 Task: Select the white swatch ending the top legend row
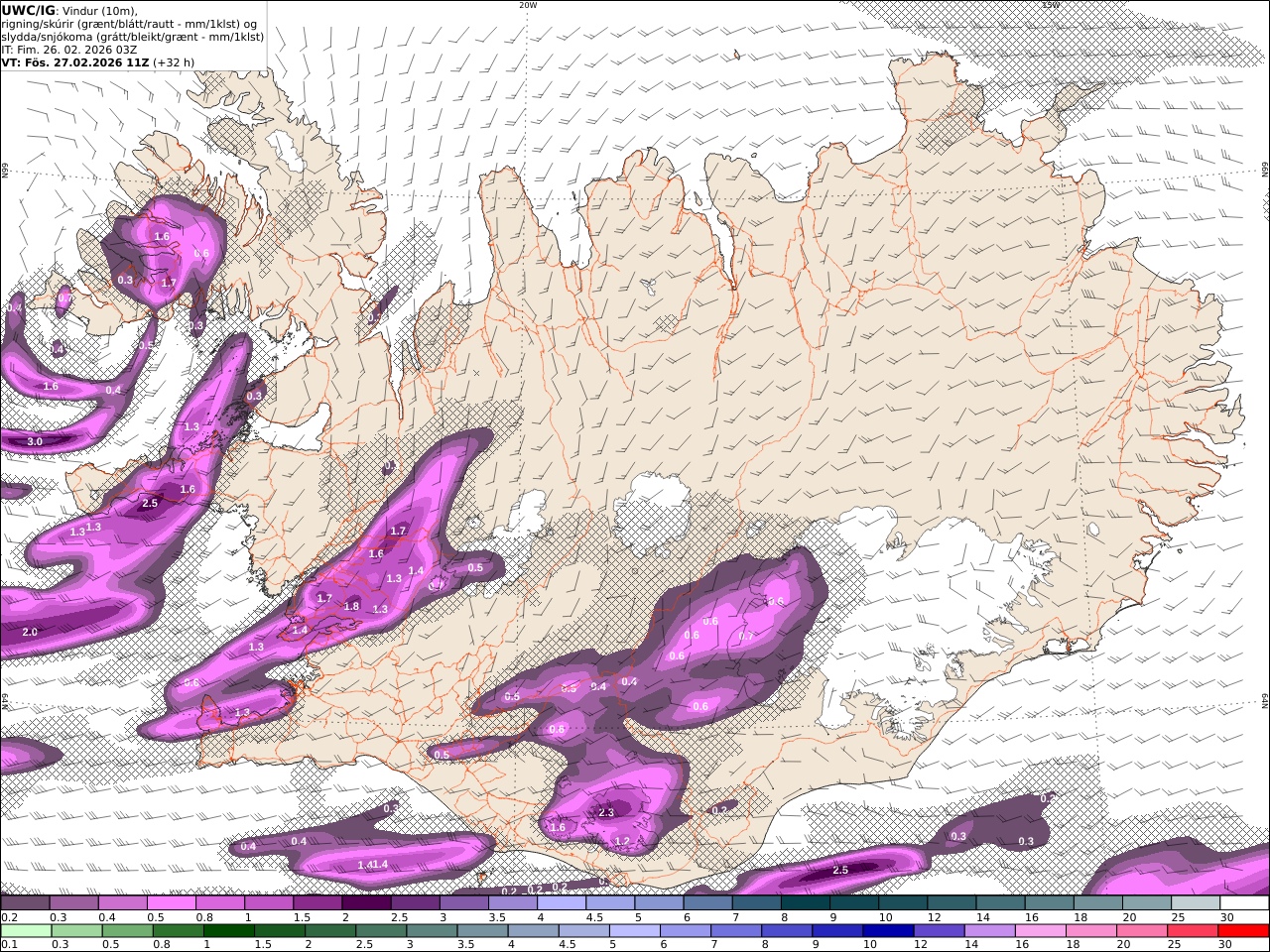[1244, 902]
